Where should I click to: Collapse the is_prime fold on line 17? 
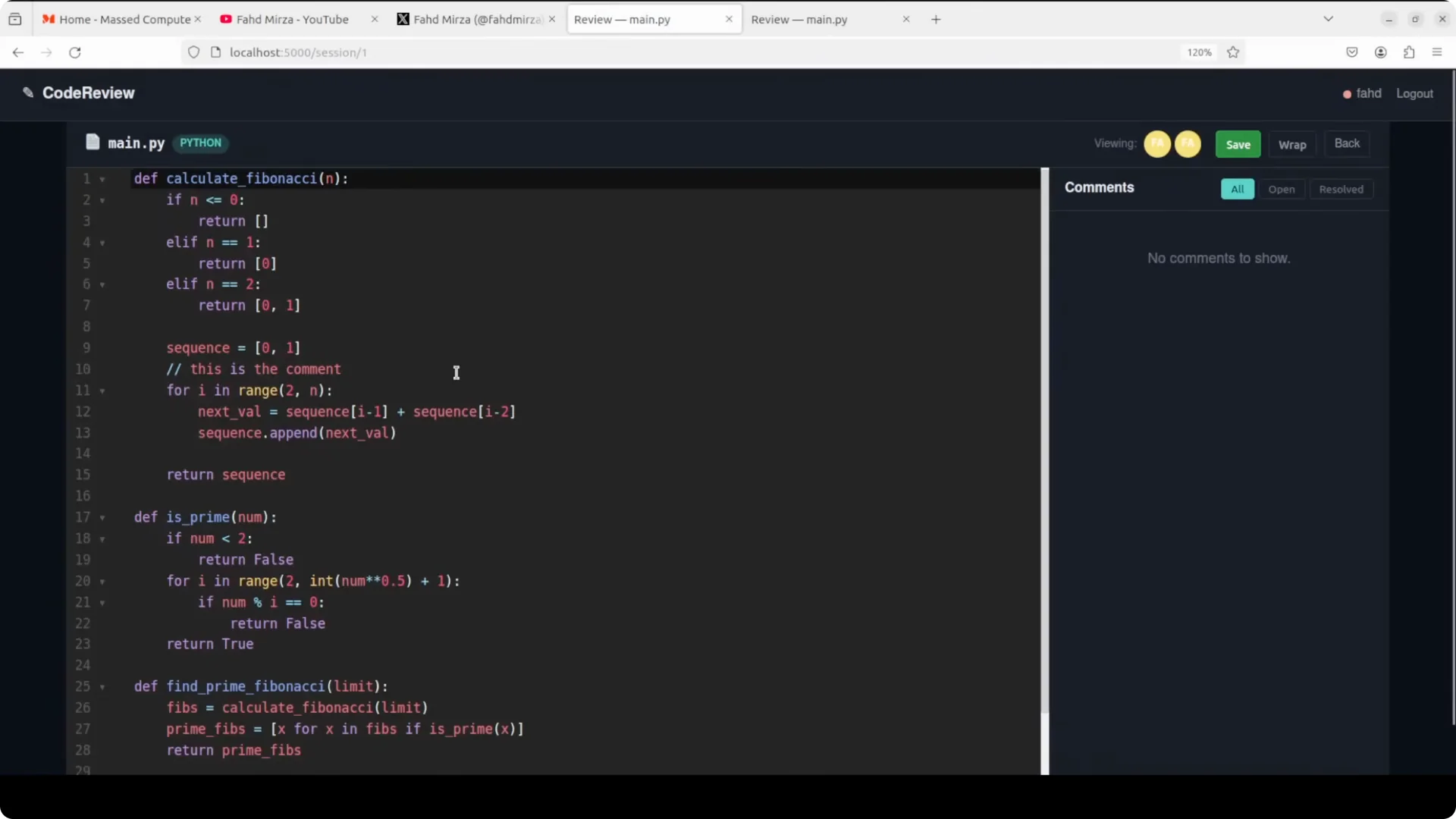click(102, 518)
